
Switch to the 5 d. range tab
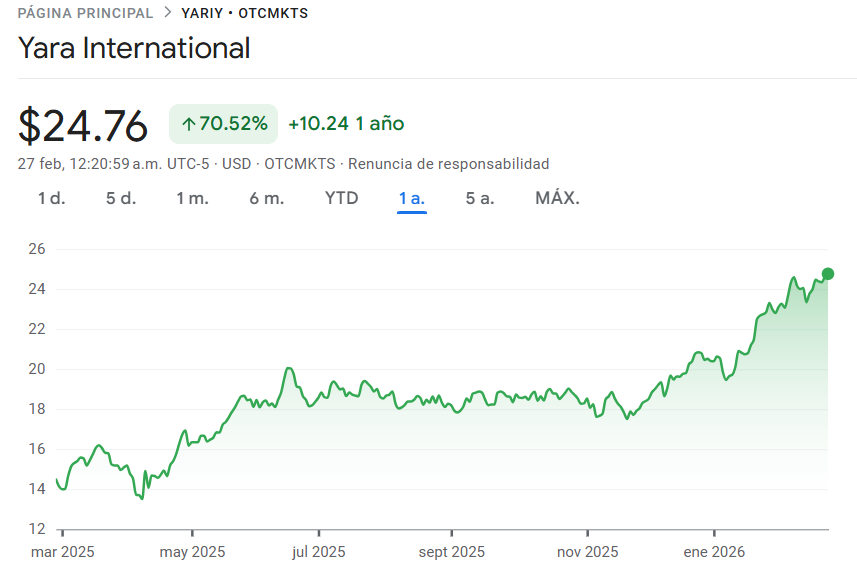click(121, 198)
